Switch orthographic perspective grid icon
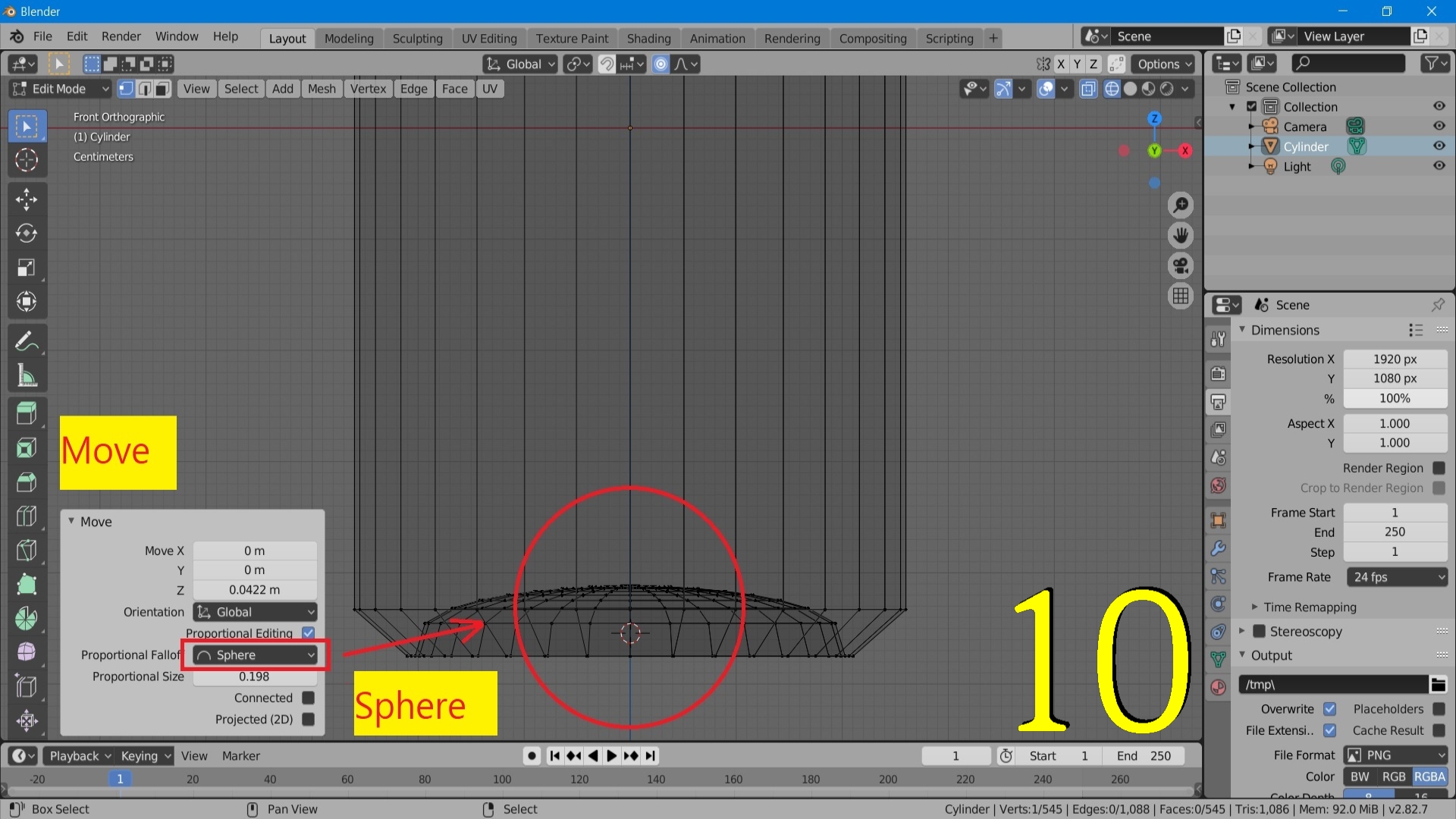This screenshot has height=819, width=1456. coord(1181,297)
